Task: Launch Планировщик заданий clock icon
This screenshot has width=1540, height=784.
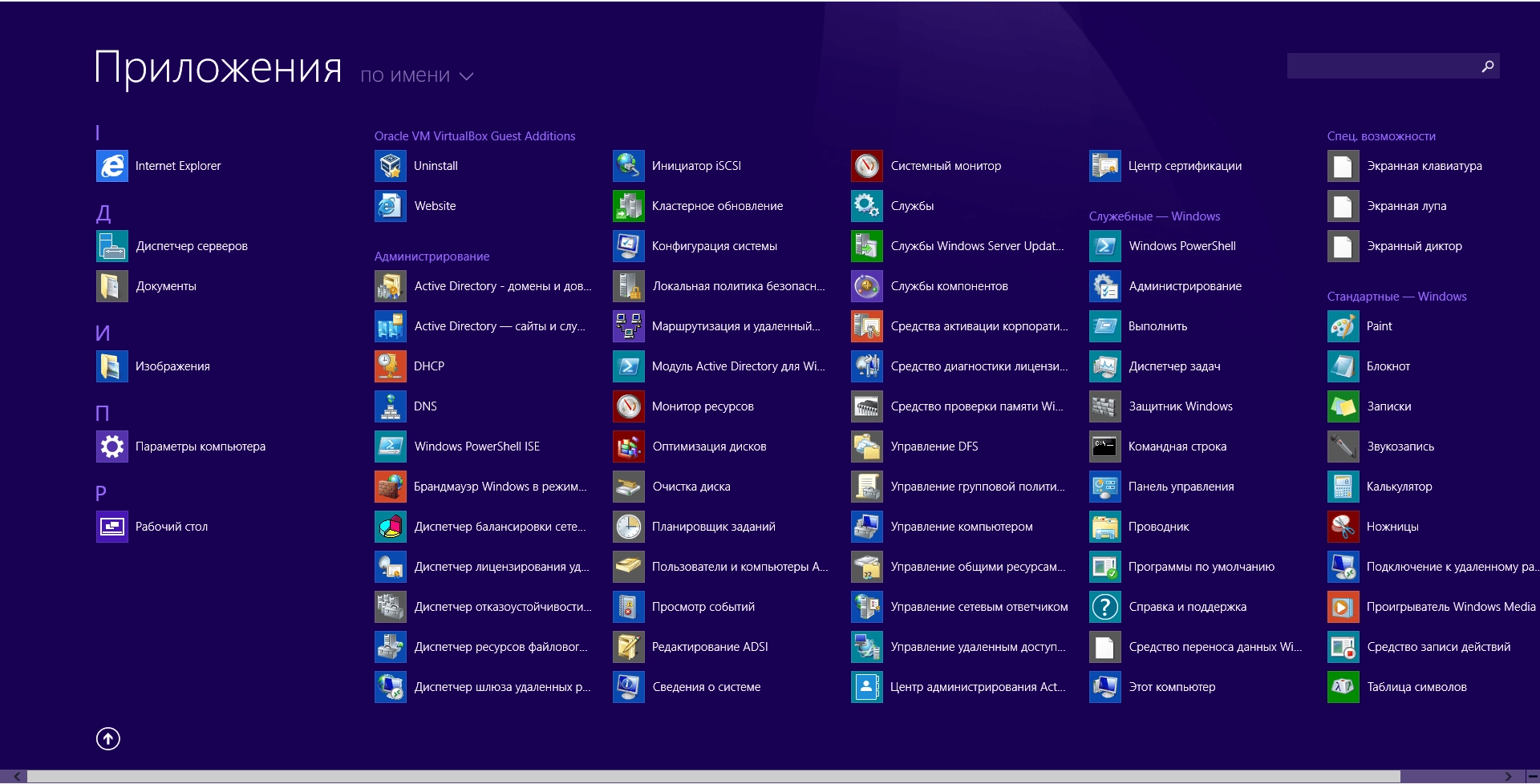Action: pos(628,527)
